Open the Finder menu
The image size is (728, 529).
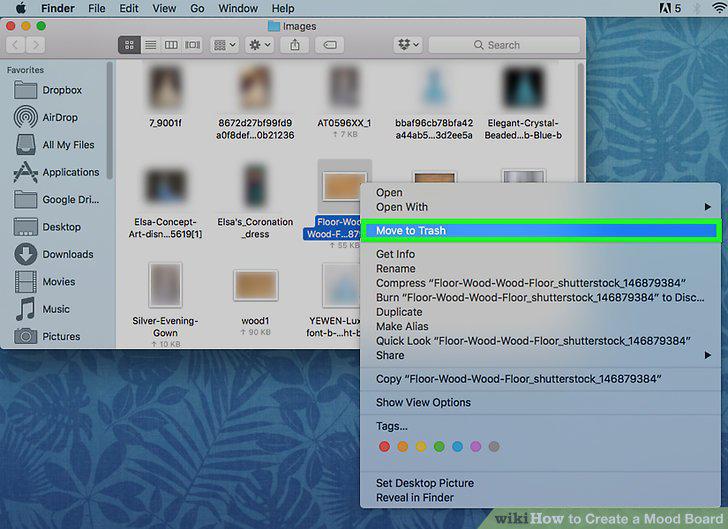click(58, 8)
